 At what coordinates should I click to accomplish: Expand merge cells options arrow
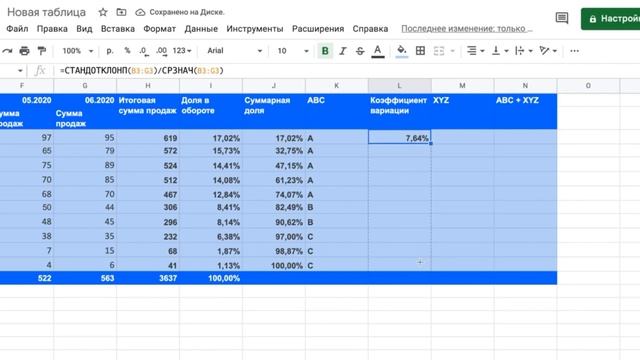[452, 51]
